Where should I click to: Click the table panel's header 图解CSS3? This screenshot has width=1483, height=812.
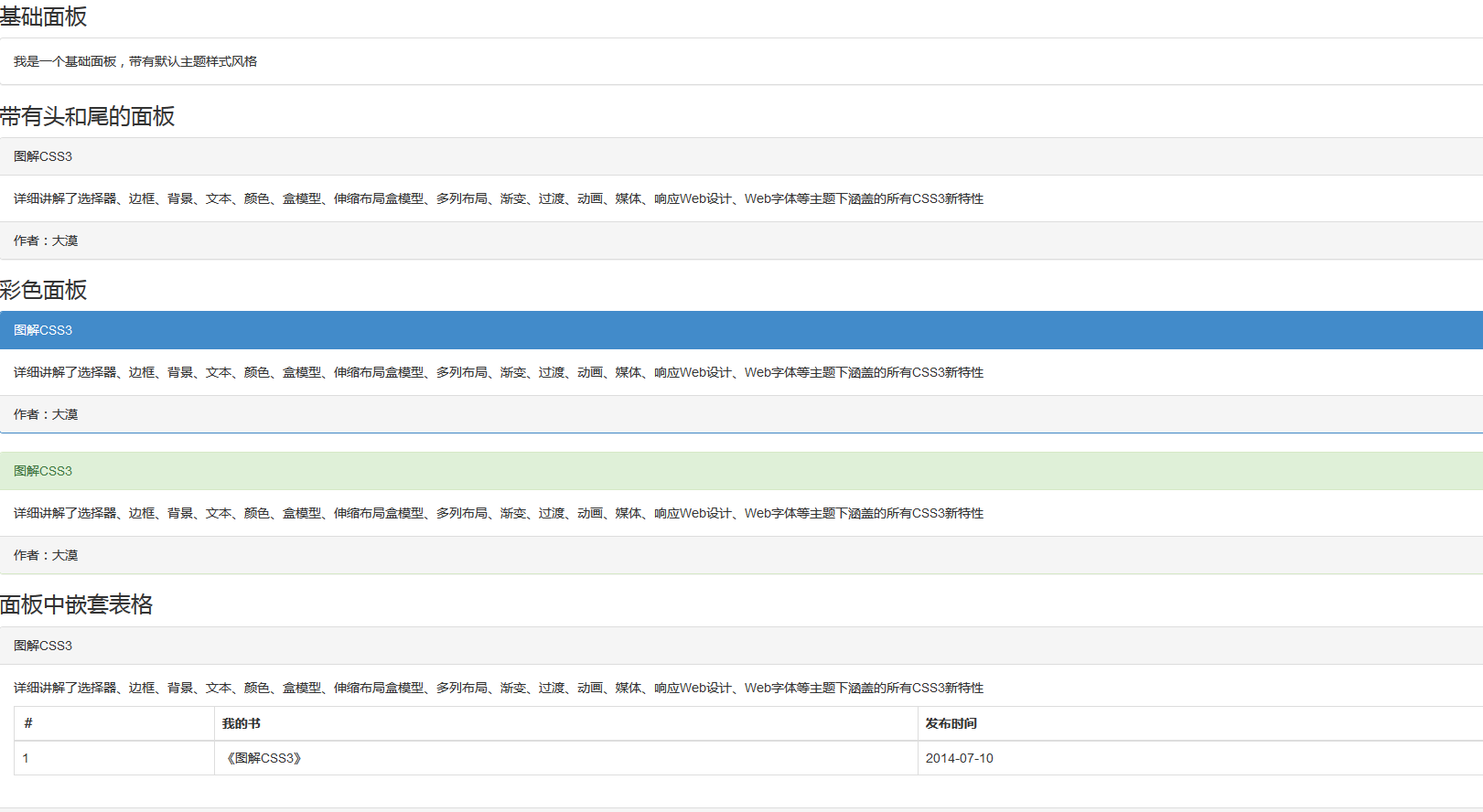point(741,646)
